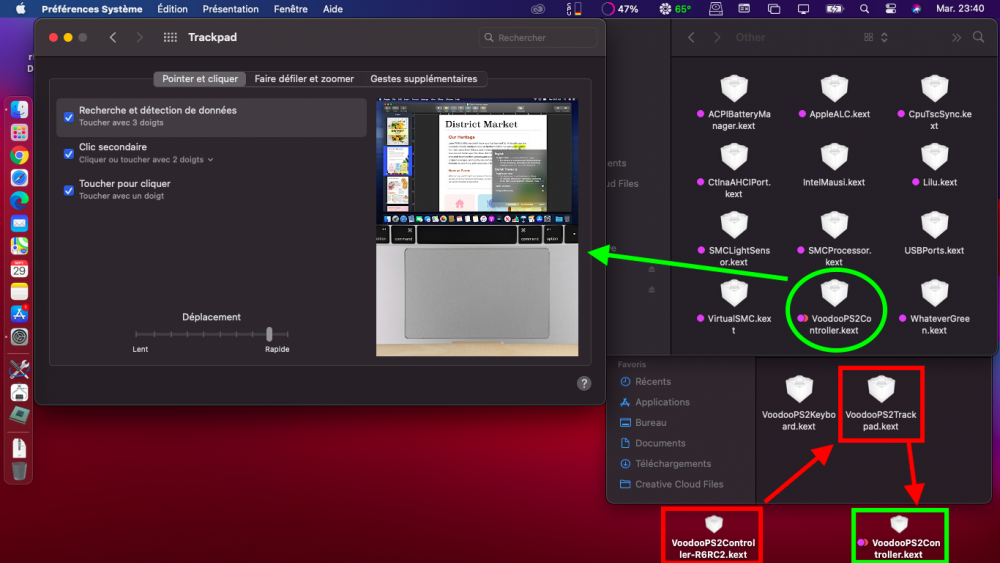Change view mode in Other Finder window
The width and height of the screenshot is (1000, 563).
[869, 38]
